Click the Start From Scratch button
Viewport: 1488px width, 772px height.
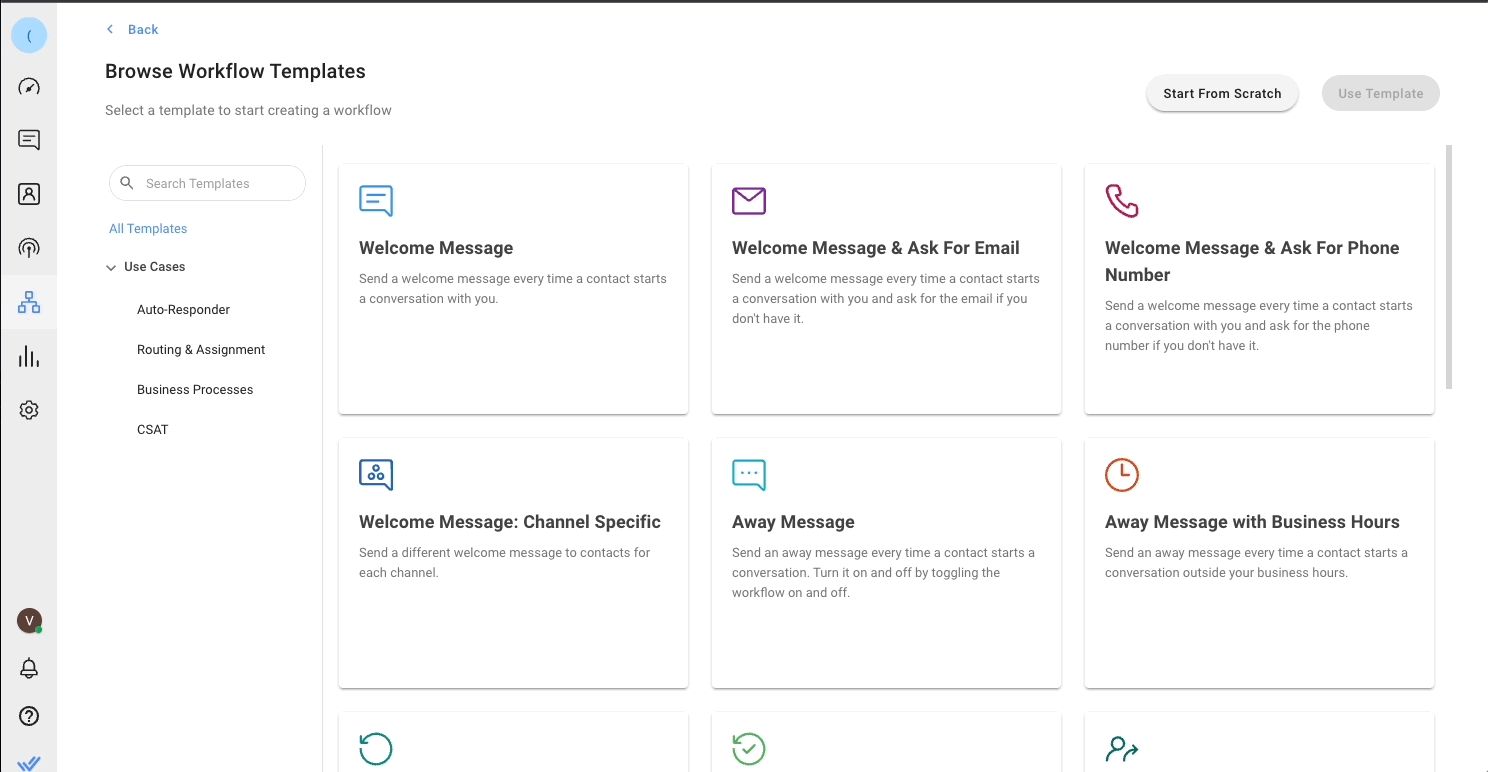pos(1221,94)
